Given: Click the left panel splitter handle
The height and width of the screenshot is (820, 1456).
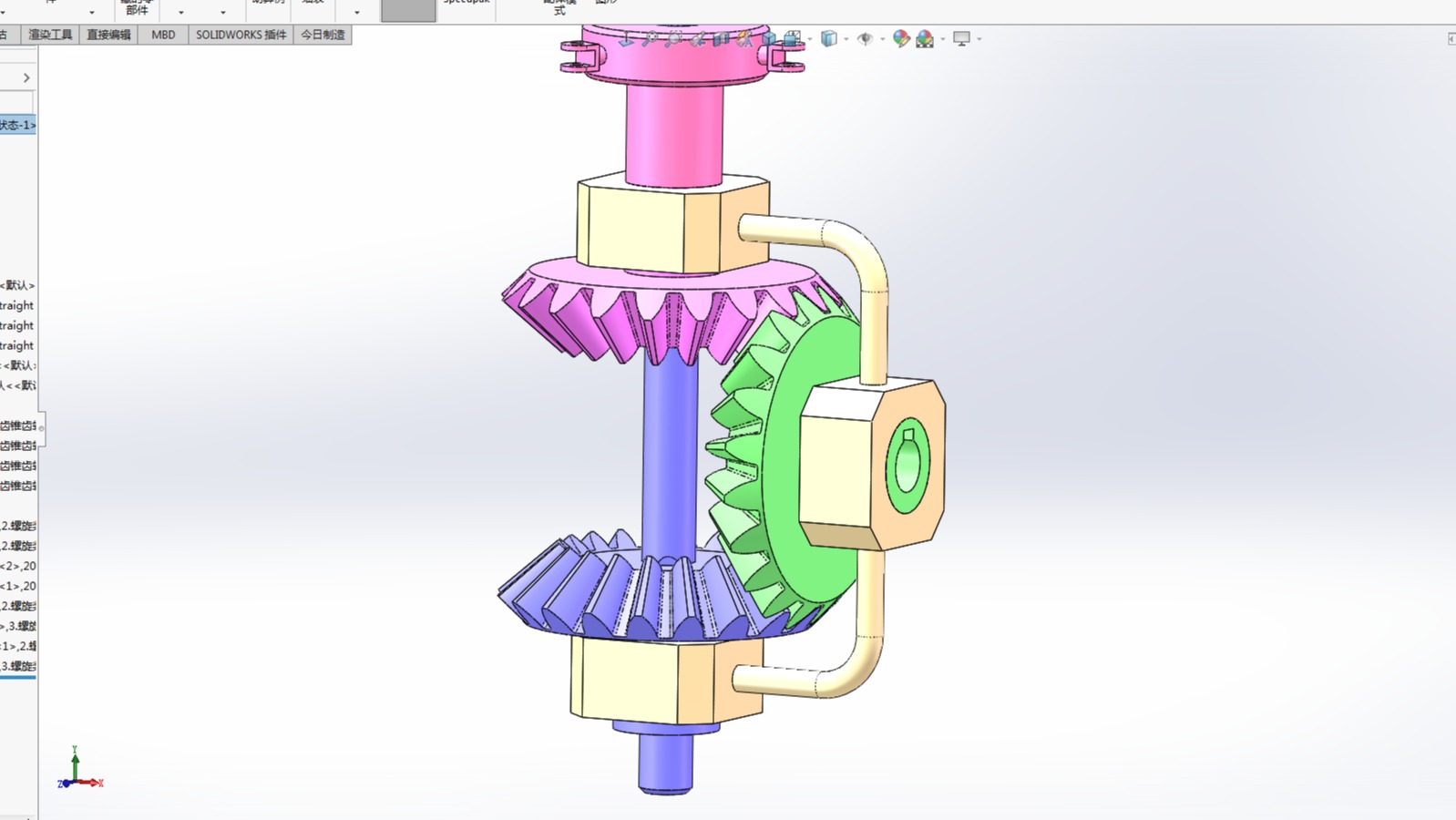Looking at the screenshot, I should (41, 427).
